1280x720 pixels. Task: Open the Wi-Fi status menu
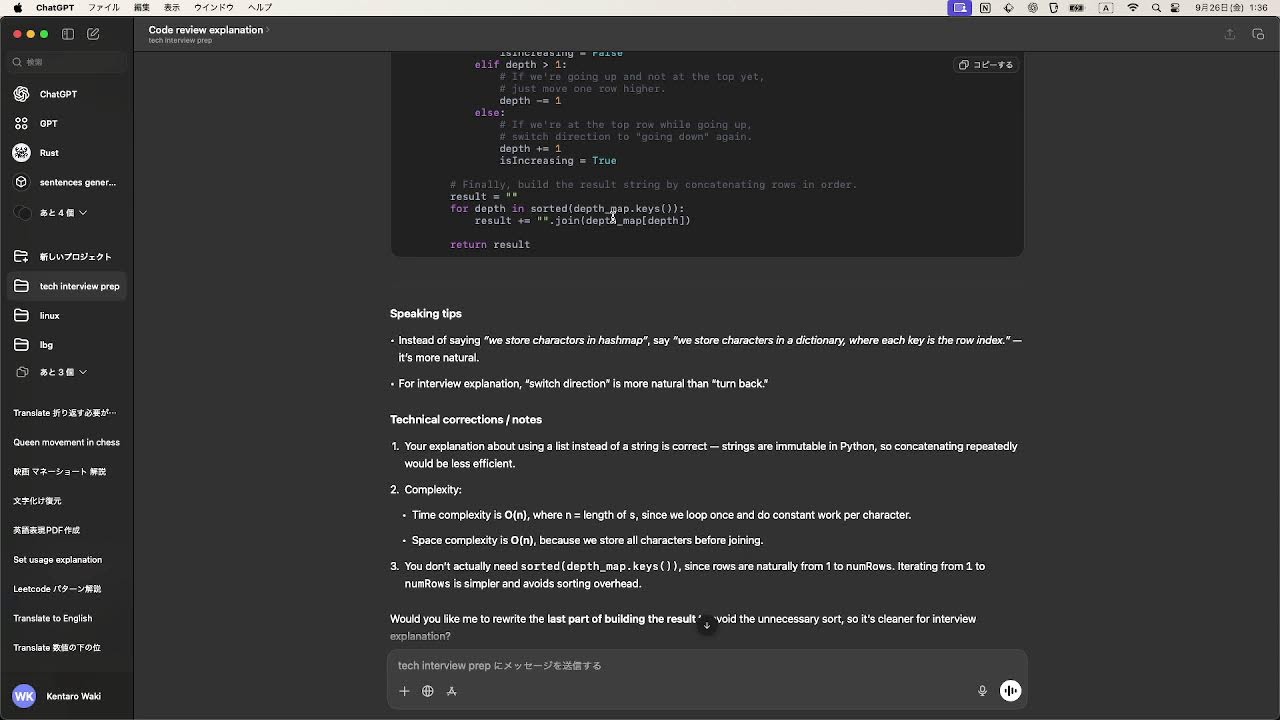1133,8
